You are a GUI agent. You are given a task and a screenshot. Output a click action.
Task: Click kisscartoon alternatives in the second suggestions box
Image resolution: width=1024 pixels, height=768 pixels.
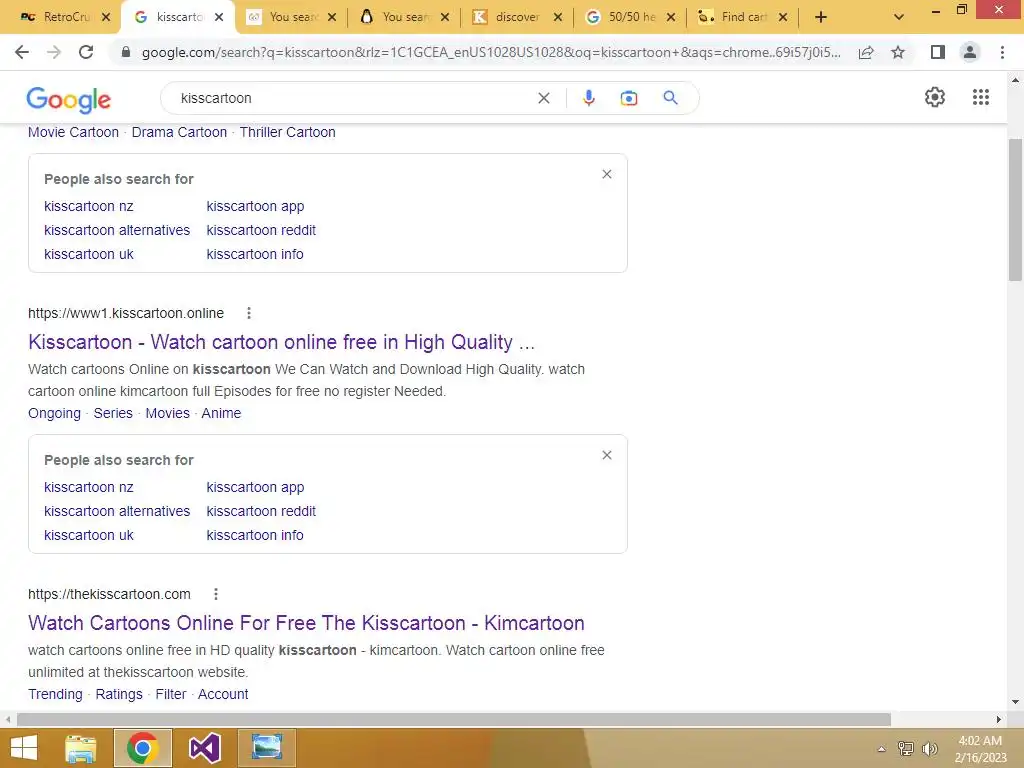(117, 511)
